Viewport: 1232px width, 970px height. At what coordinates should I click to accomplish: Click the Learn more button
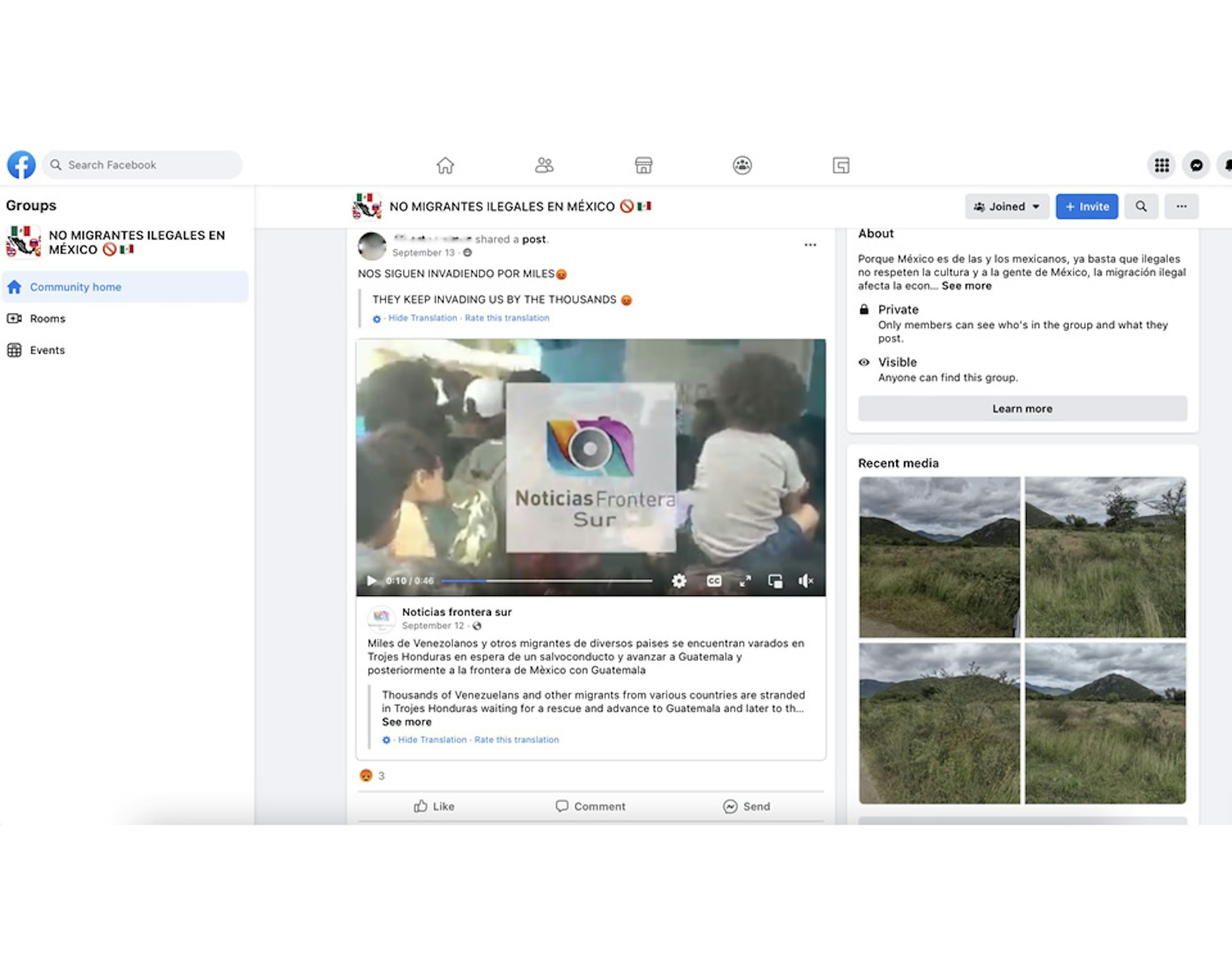tap(1022, 408)
